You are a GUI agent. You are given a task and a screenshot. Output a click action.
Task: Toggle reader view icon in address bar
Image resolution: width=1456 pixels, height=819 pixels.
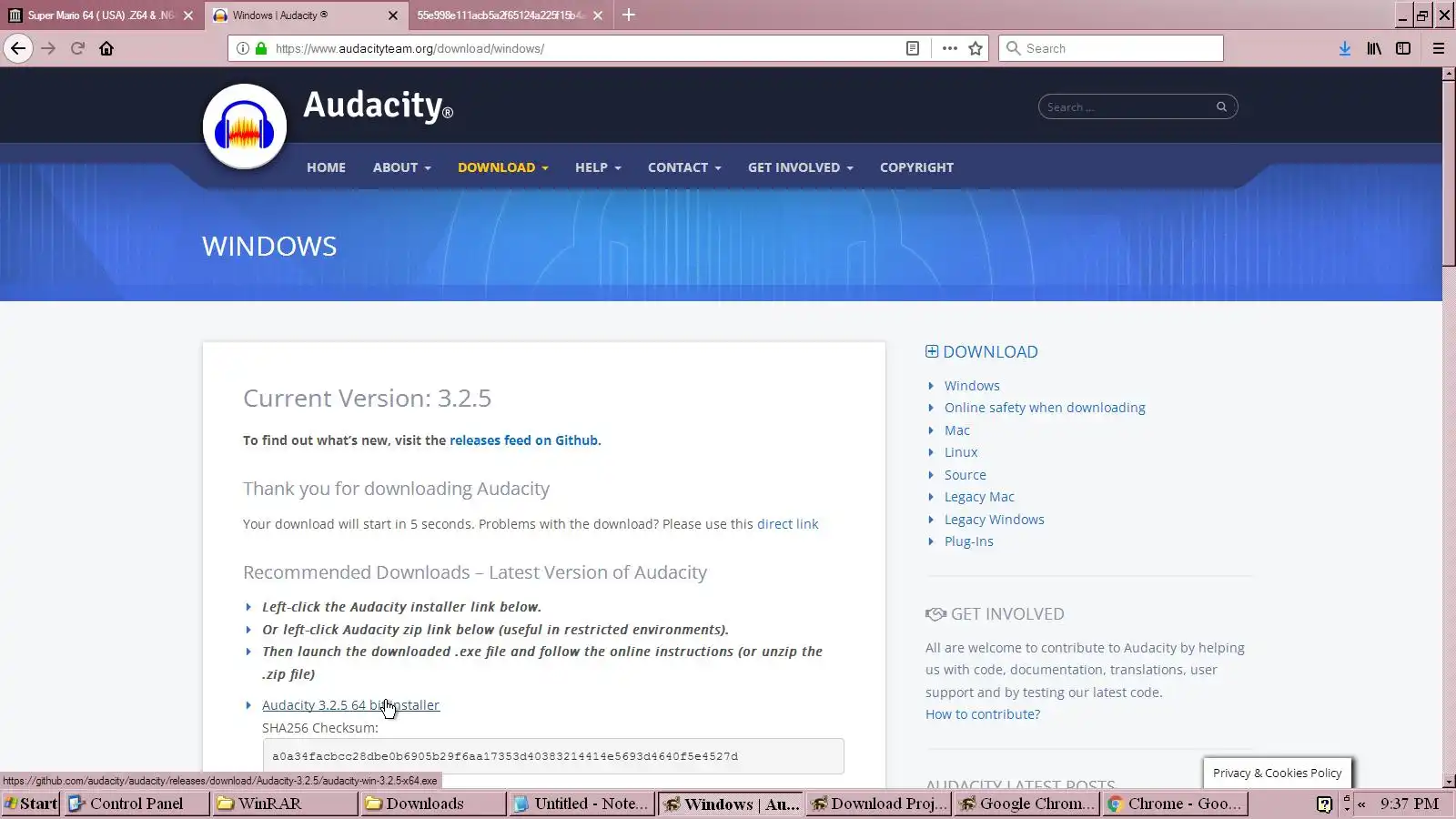(x=913, y=48)
